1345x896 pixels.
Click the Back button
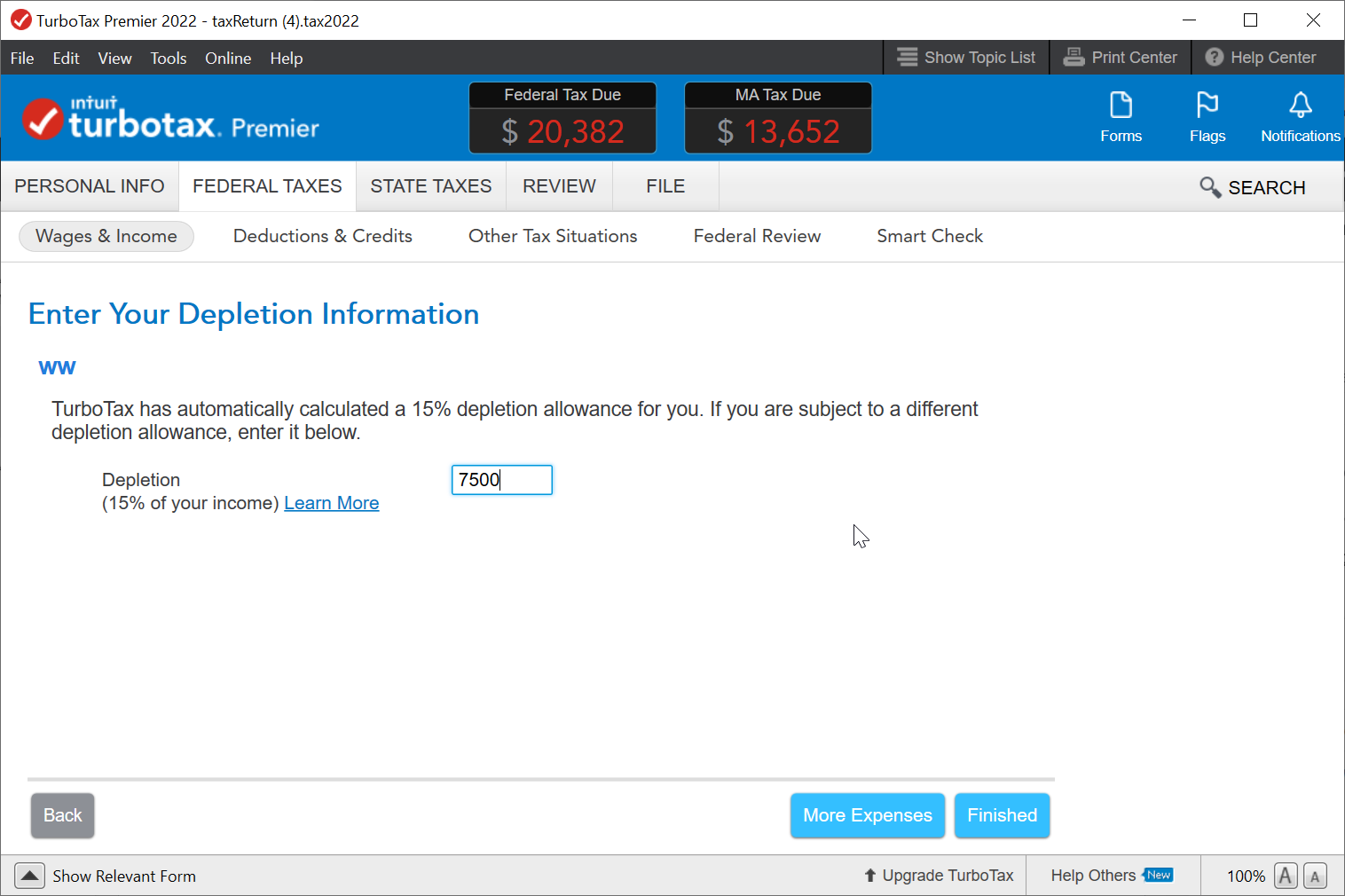point(63,815)
